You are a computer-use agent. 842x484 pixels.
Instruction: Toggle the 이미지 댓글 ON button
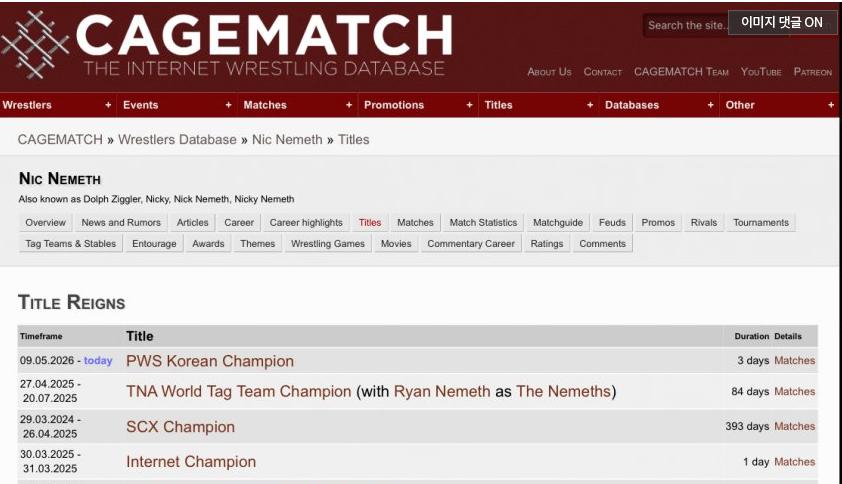coord(782,23)
